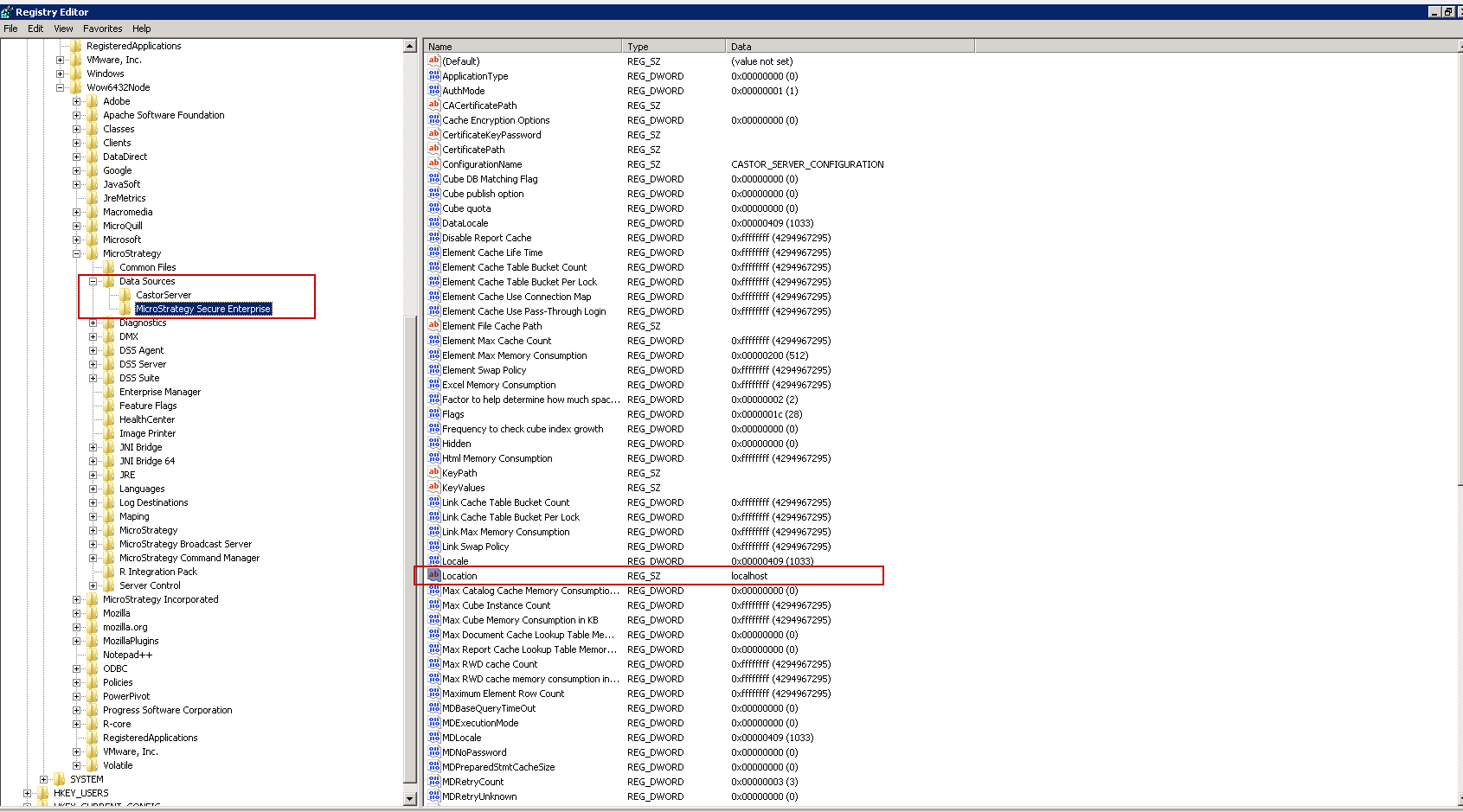
Task: Click the KeyPath string value icon
Action: click(x=434, y=472)
